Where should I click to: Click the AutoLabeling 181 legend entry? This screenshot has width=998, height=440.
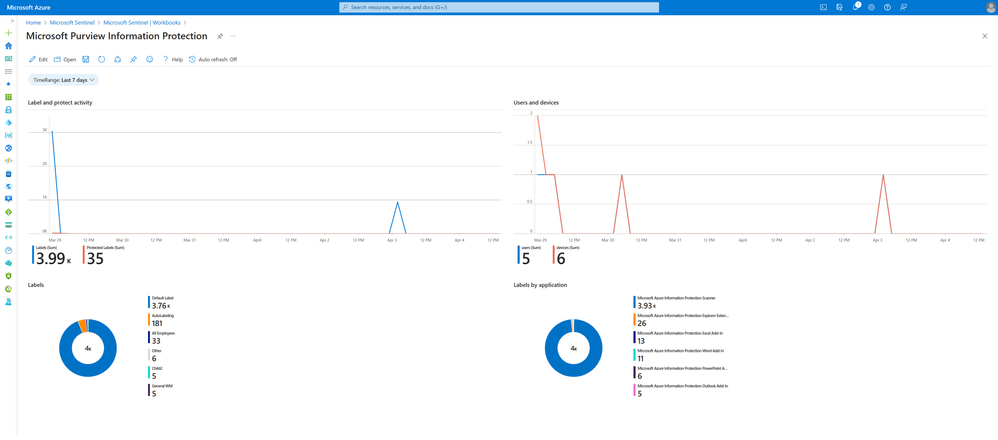[x=161, y=320]
